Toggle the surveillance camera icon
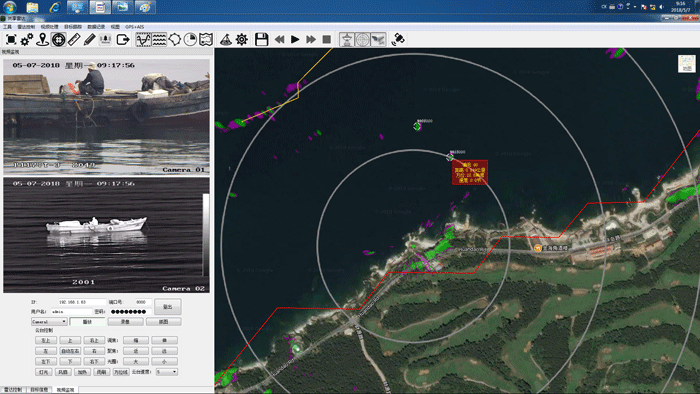 378,40
